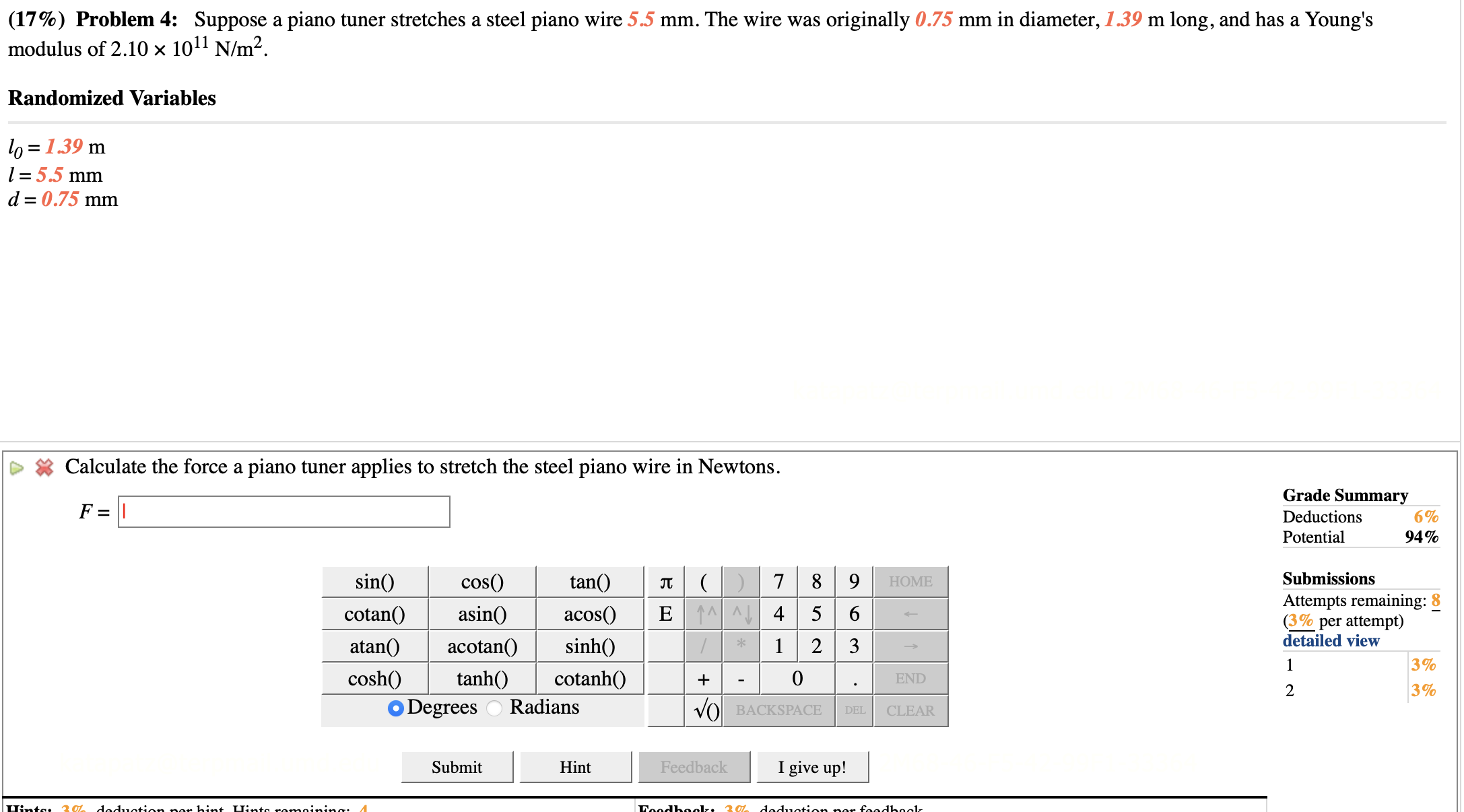Click the minus sign on the calculator keypad
The image size is (1464, 812).
741,678
